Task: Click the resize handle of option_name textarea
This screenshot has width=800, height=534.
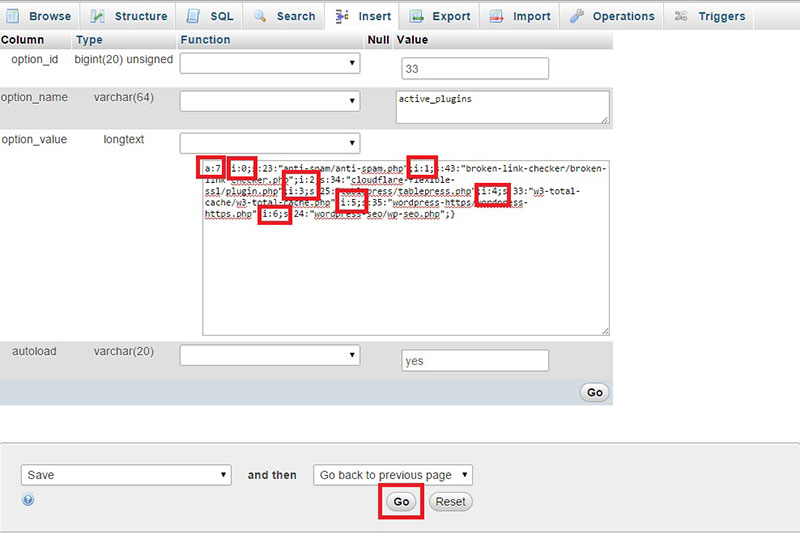Action: point(605,119)
